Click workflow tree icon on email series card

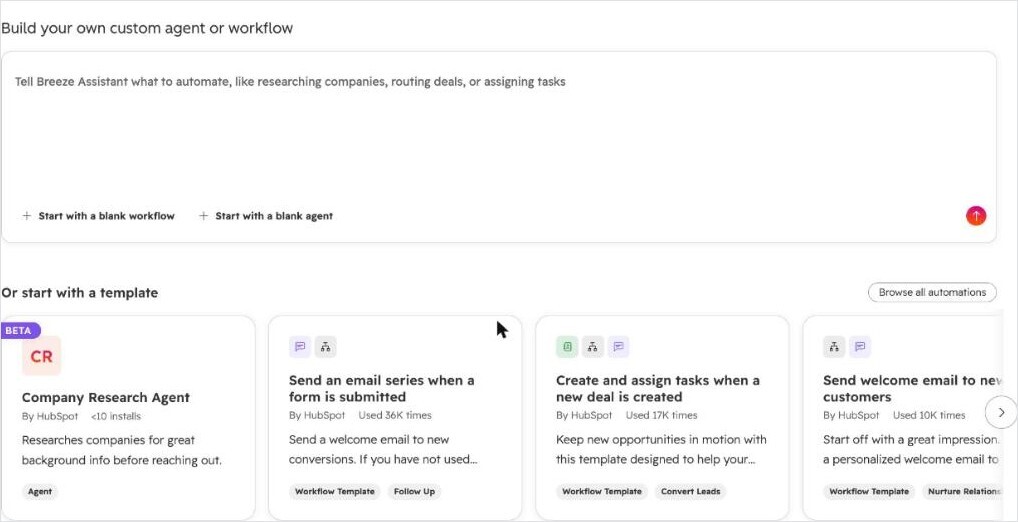326,347
